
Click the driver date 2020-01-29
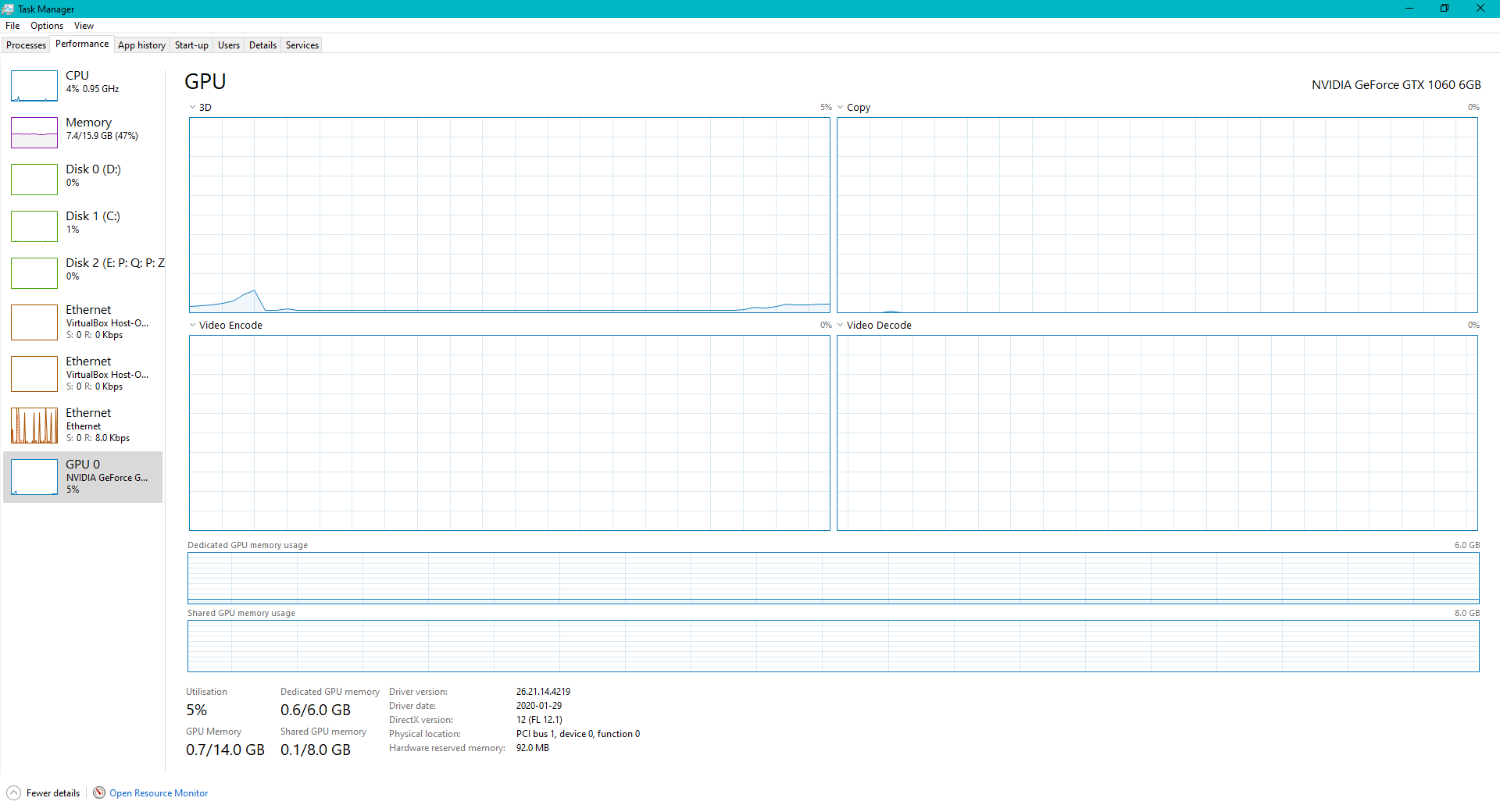(539, 706)
